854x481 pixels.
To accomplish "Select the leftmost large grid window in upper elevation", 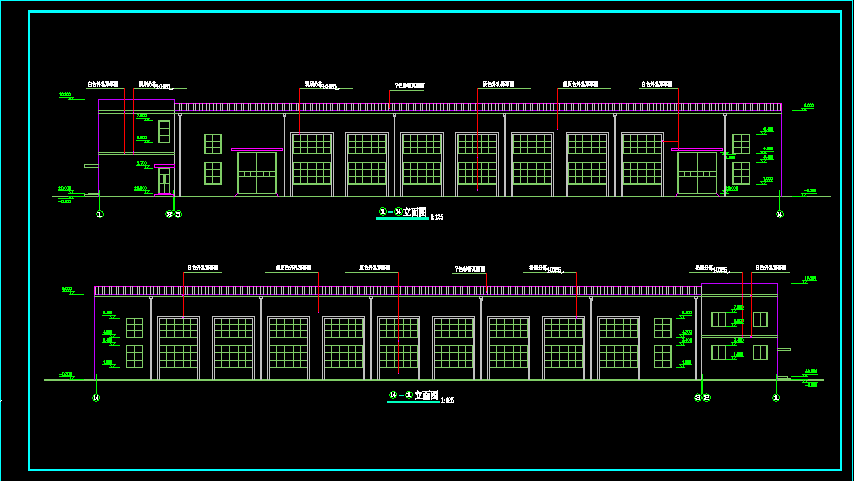I will coord(311,159).
